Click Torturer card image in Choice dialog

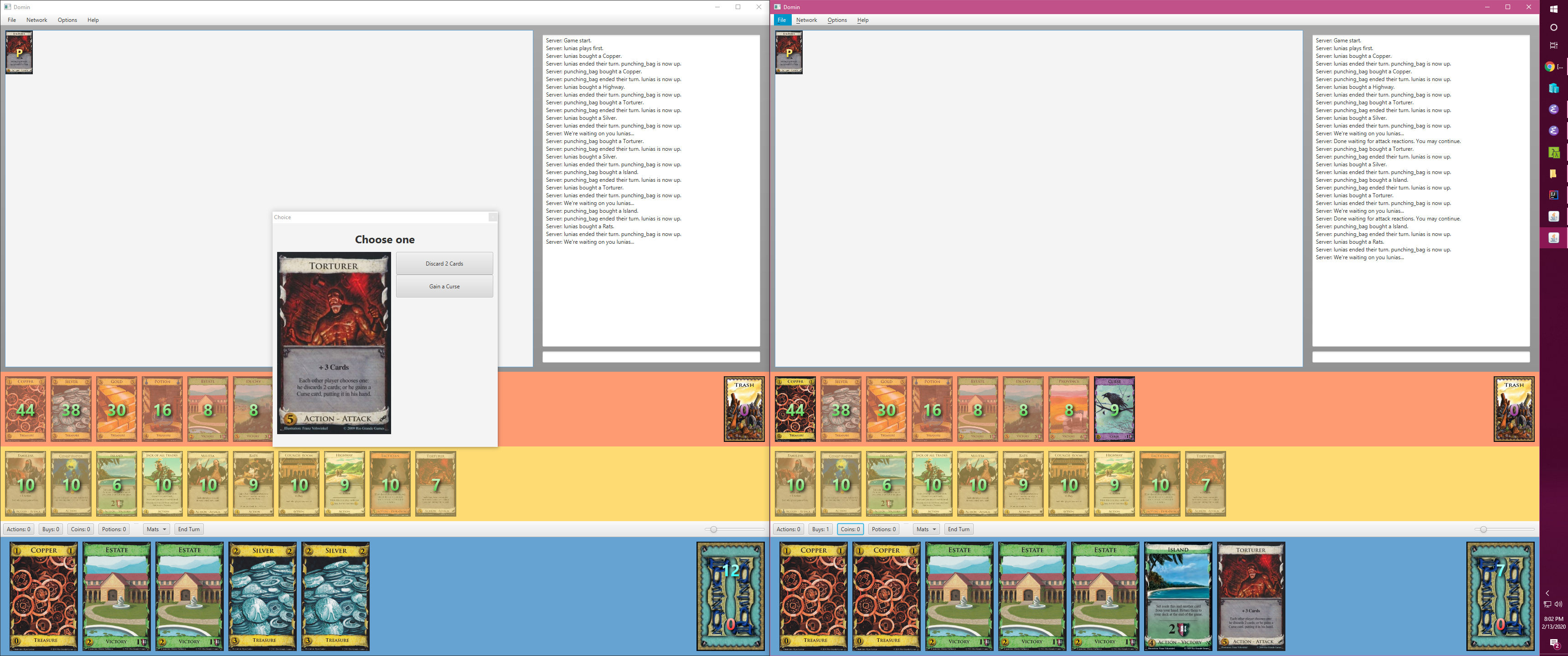click(334, 343)
